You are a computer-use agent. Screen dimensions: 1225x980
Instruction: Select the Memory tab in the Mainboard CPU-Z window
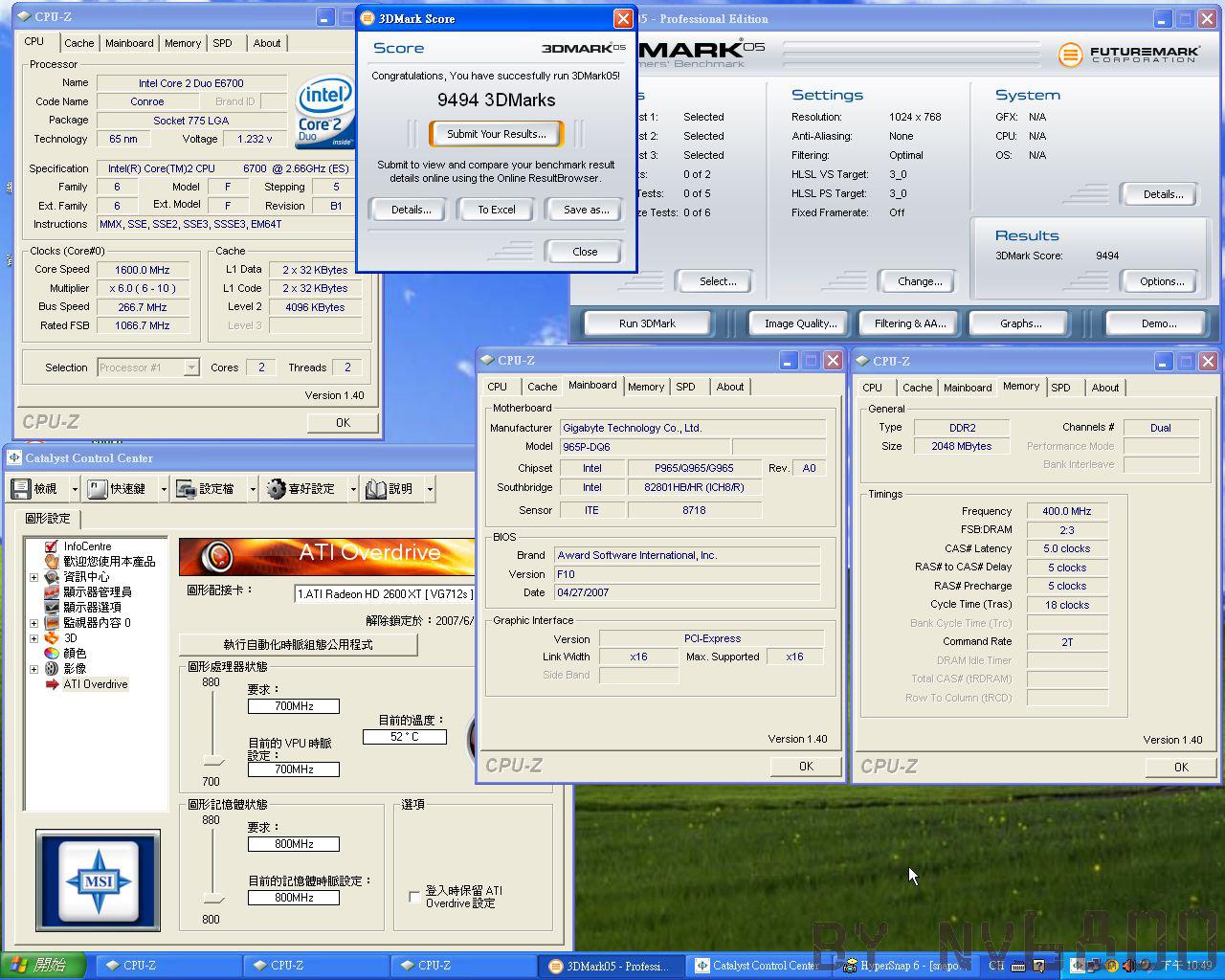tap(646, 387)
